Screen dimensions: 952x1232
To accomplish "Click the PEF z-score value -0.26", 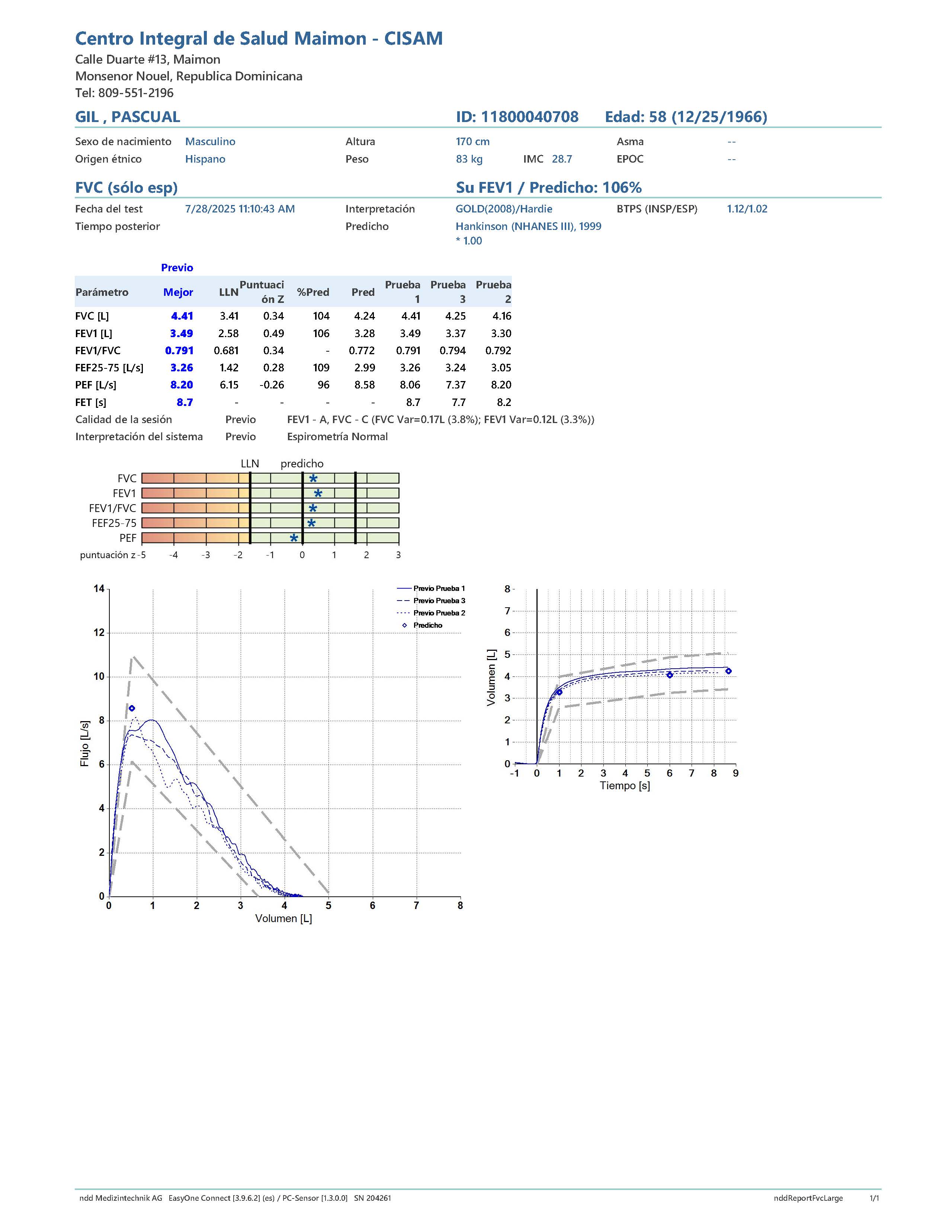I will [x=272, y=385].
